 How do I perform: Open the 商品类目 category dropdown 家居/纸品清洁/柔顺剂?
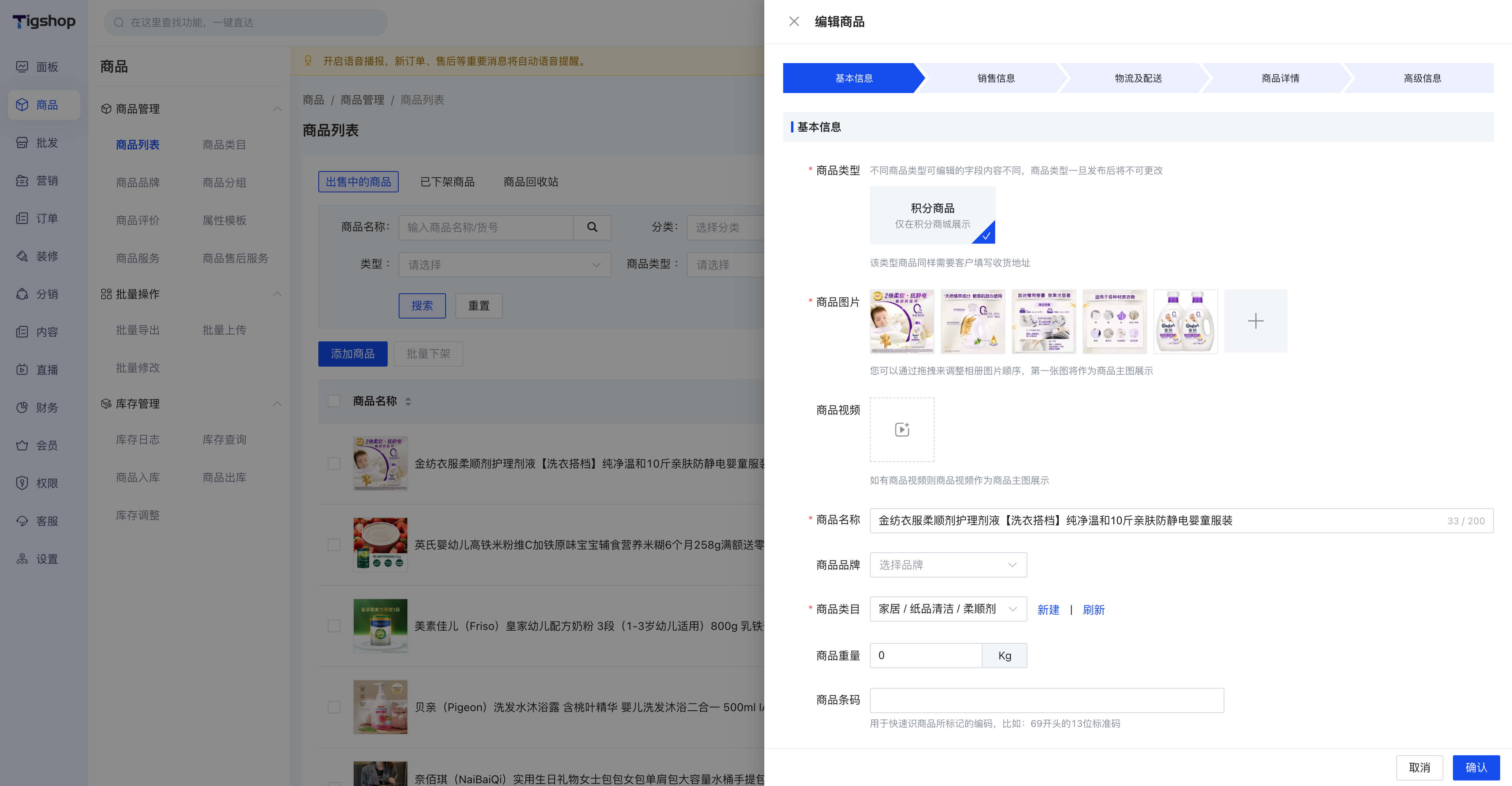948,609
